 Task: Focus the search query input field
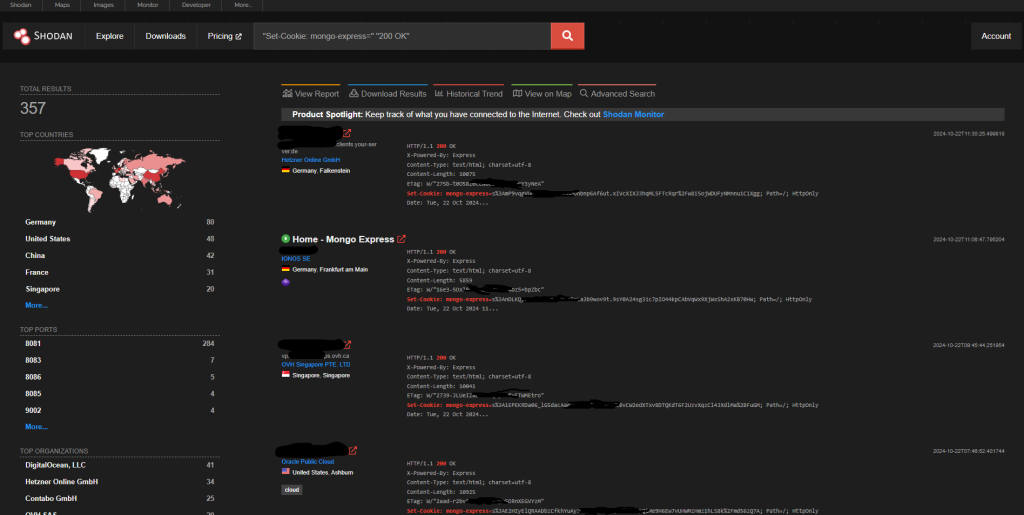pos(402,36)
